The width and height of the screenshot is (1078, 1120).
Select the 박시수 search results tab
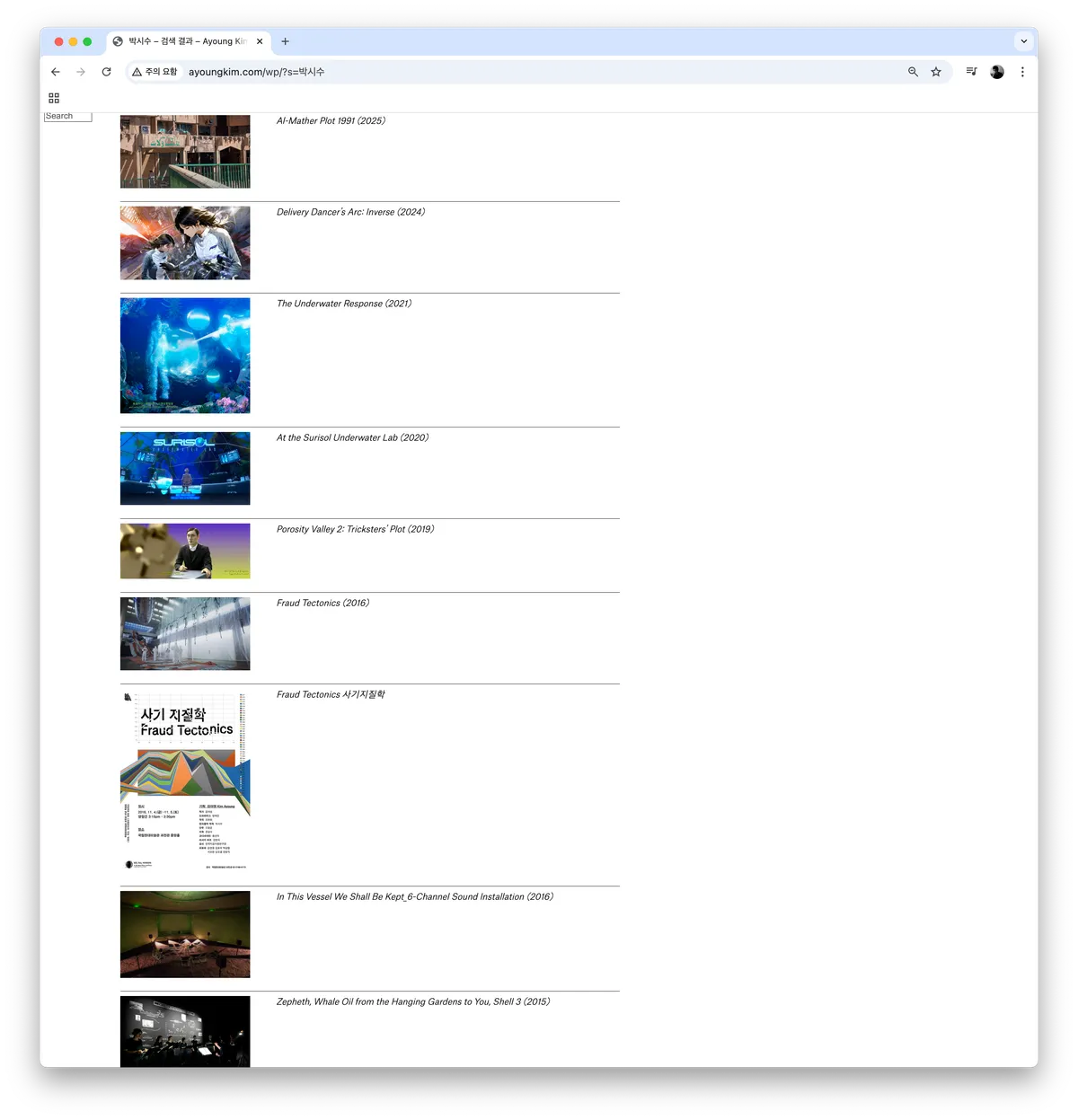coord(189,41)
